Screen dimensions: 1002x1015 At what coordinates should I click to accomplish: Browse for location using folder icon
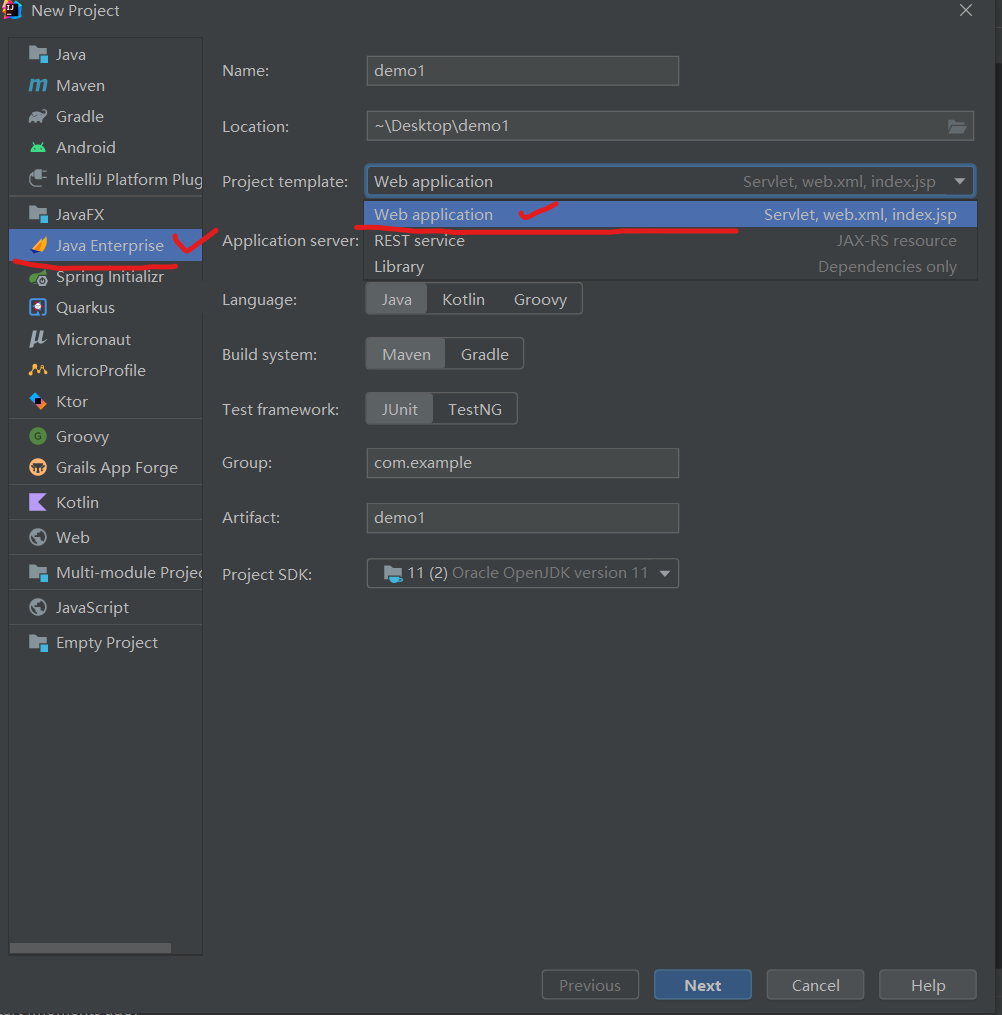[x=957, y=126]
